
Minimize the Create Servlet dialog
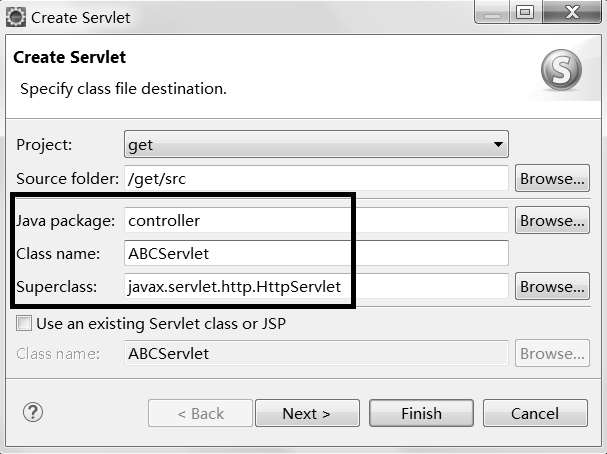pos(491,15)
